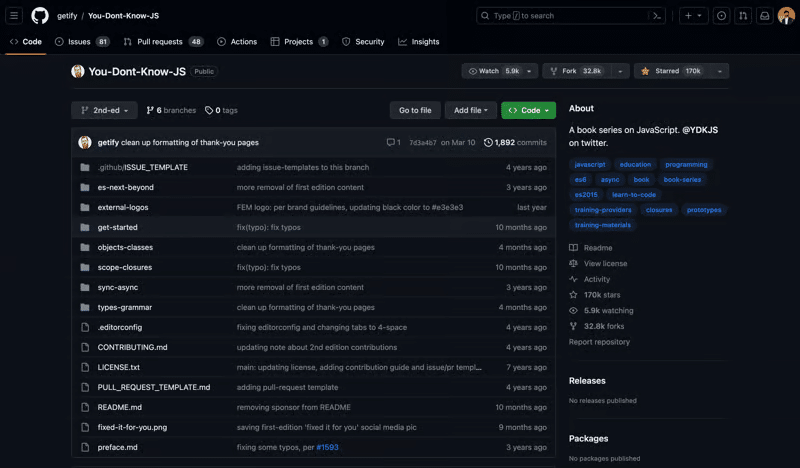The width and height of the screenshot is (800, 468).
Task: Open the command palette icon
Action: [x=657, y=16]
